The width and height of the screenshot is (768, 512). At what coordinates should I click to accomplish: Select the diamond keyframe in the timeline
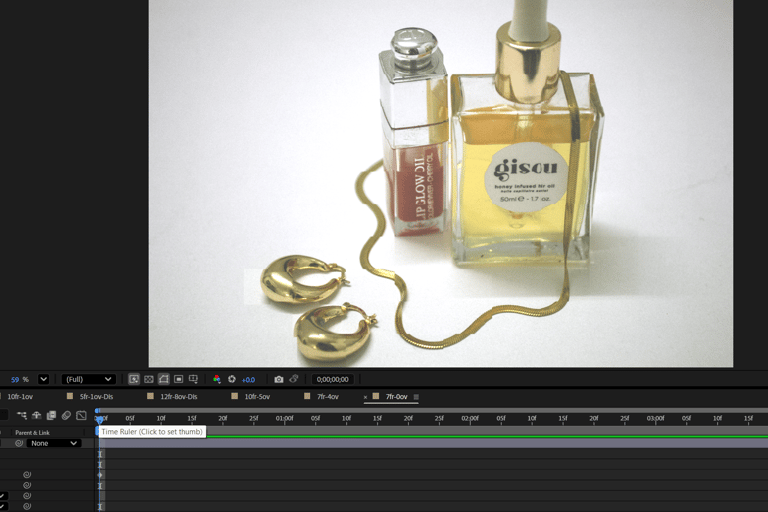100,475
